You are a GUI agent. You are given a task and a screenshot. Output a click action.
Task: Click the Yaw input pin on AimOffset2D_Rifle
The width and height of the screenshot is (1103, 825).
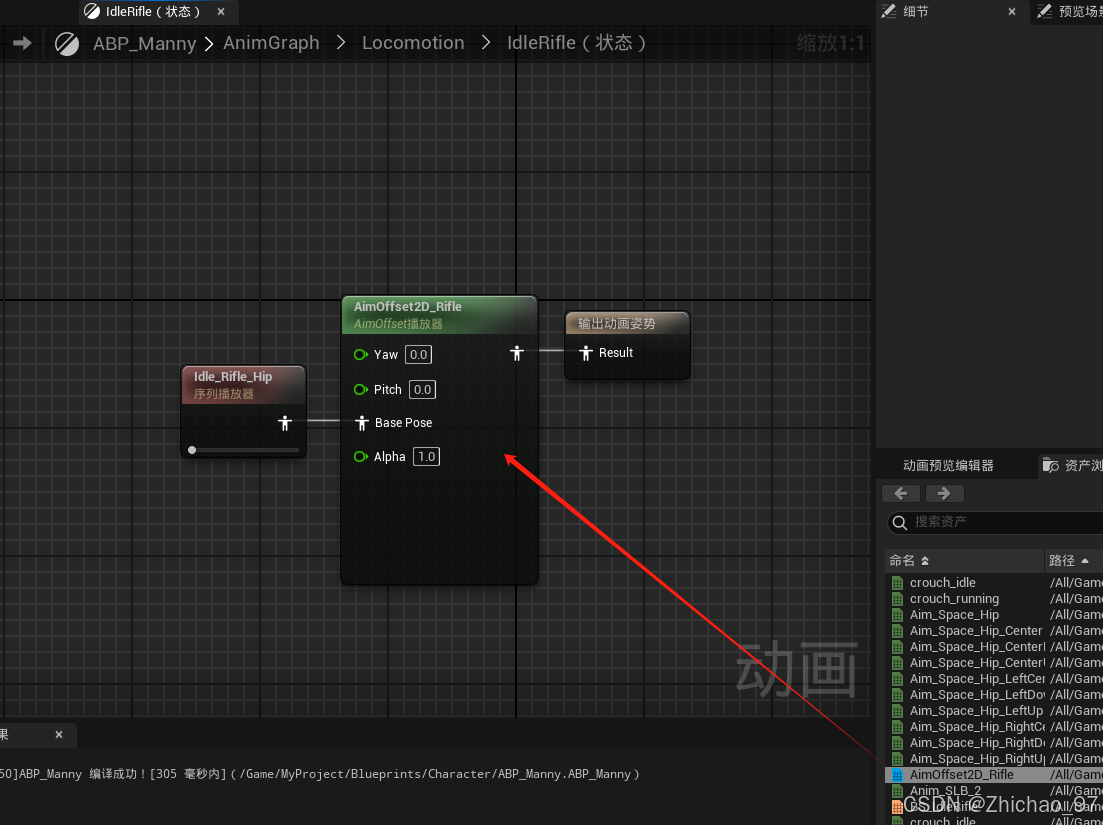[x=361, y=354]
